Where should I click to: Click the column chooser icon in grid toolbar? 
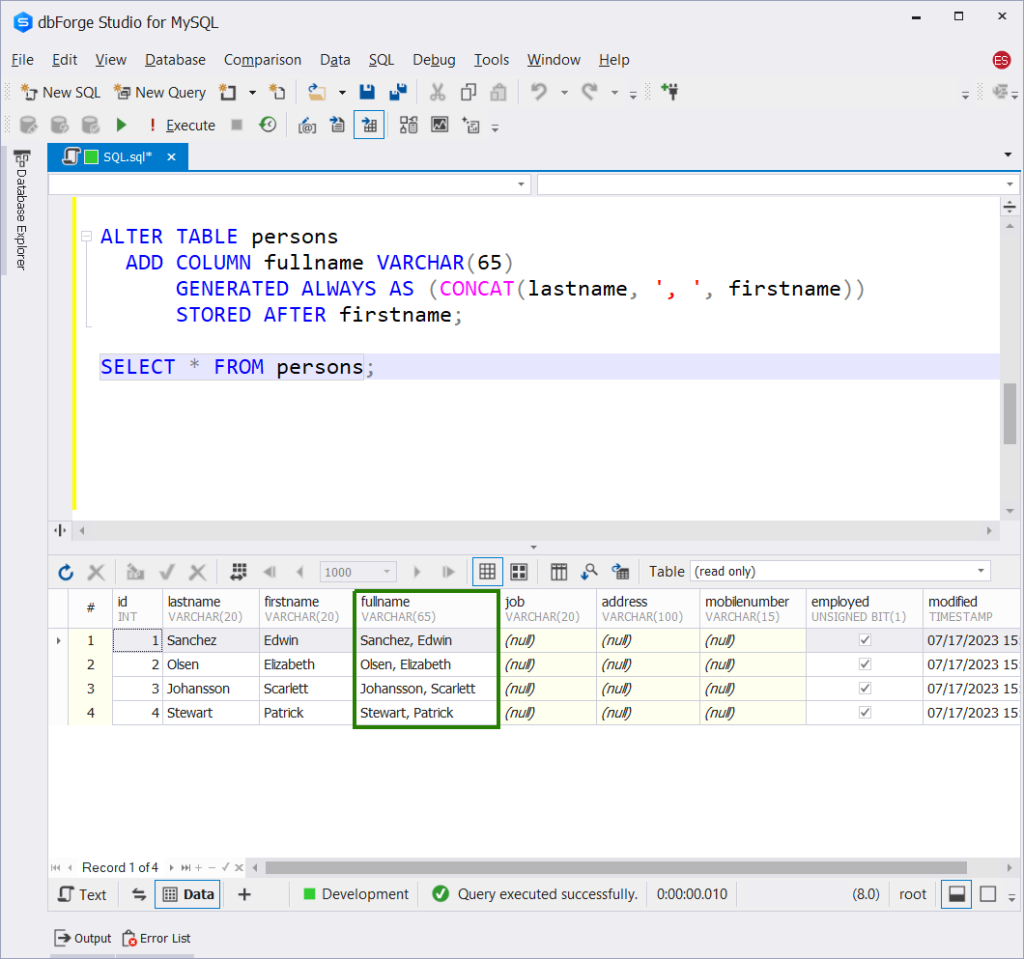[x=558, y=572]
